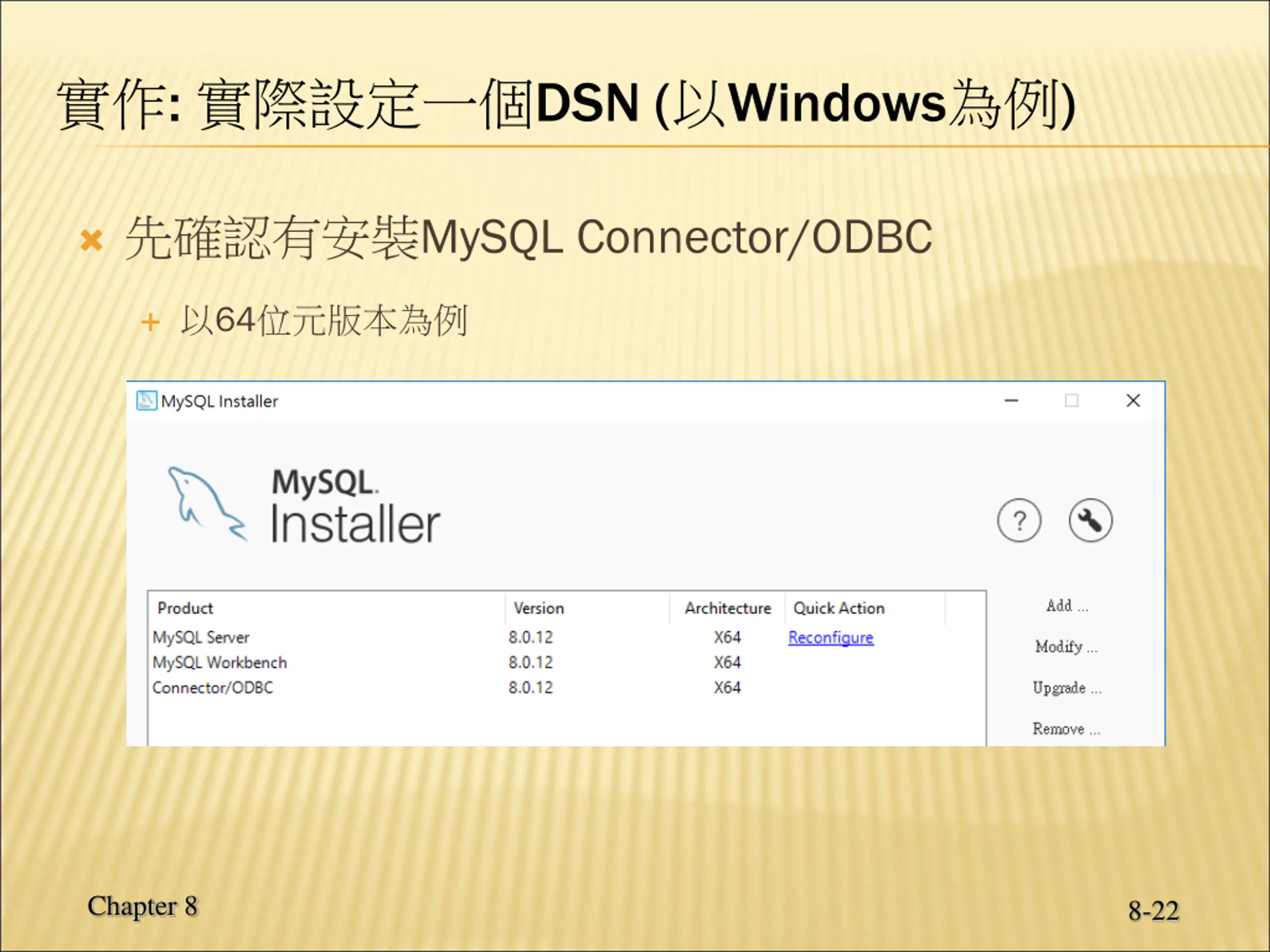The height and width of the screenshot is (952, 1270).
Task: Click the 以64位元版本為例 sub-bullet text
Action: (324, 321)
